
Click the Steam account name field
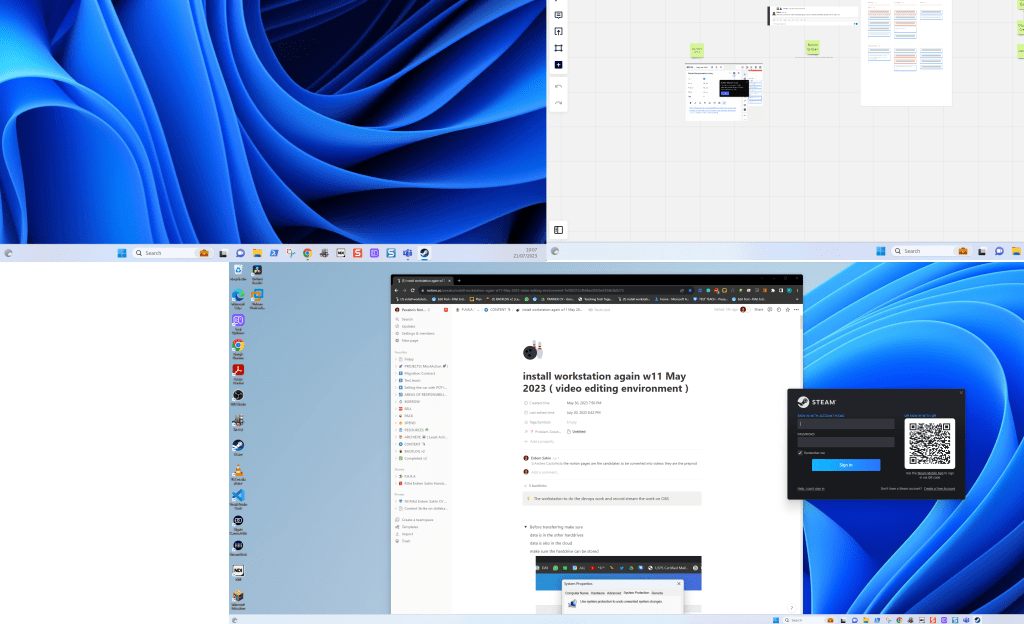(x=846, y=424)
